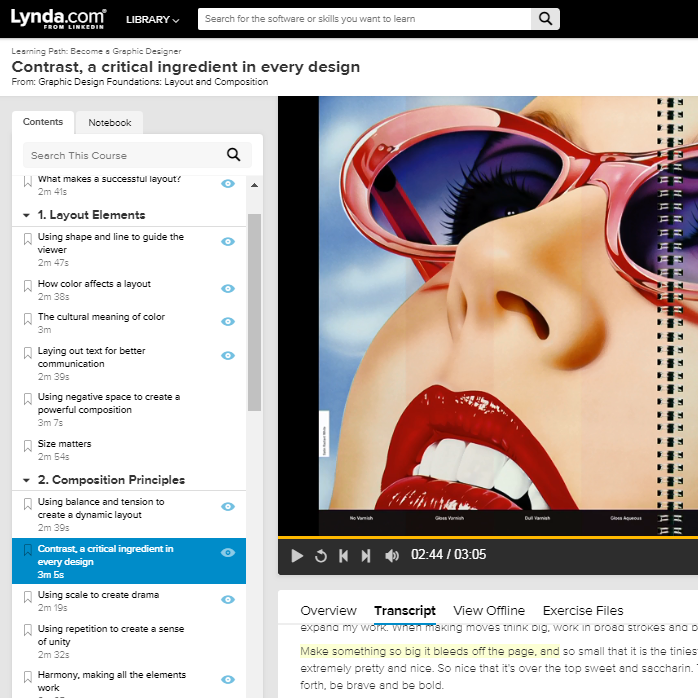Open Using negative space to create a powerful composition

(x=109, y=403)
